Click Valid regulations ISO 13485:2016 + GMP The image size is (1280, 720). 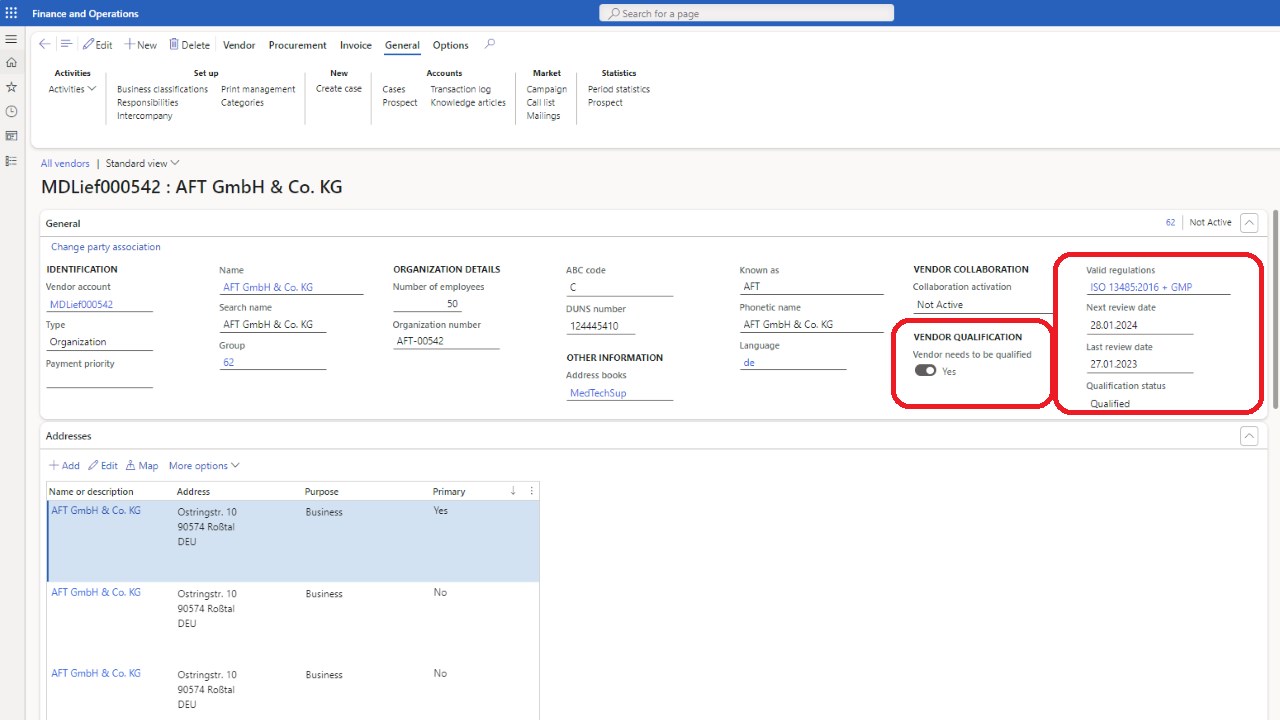point(1158,287)
